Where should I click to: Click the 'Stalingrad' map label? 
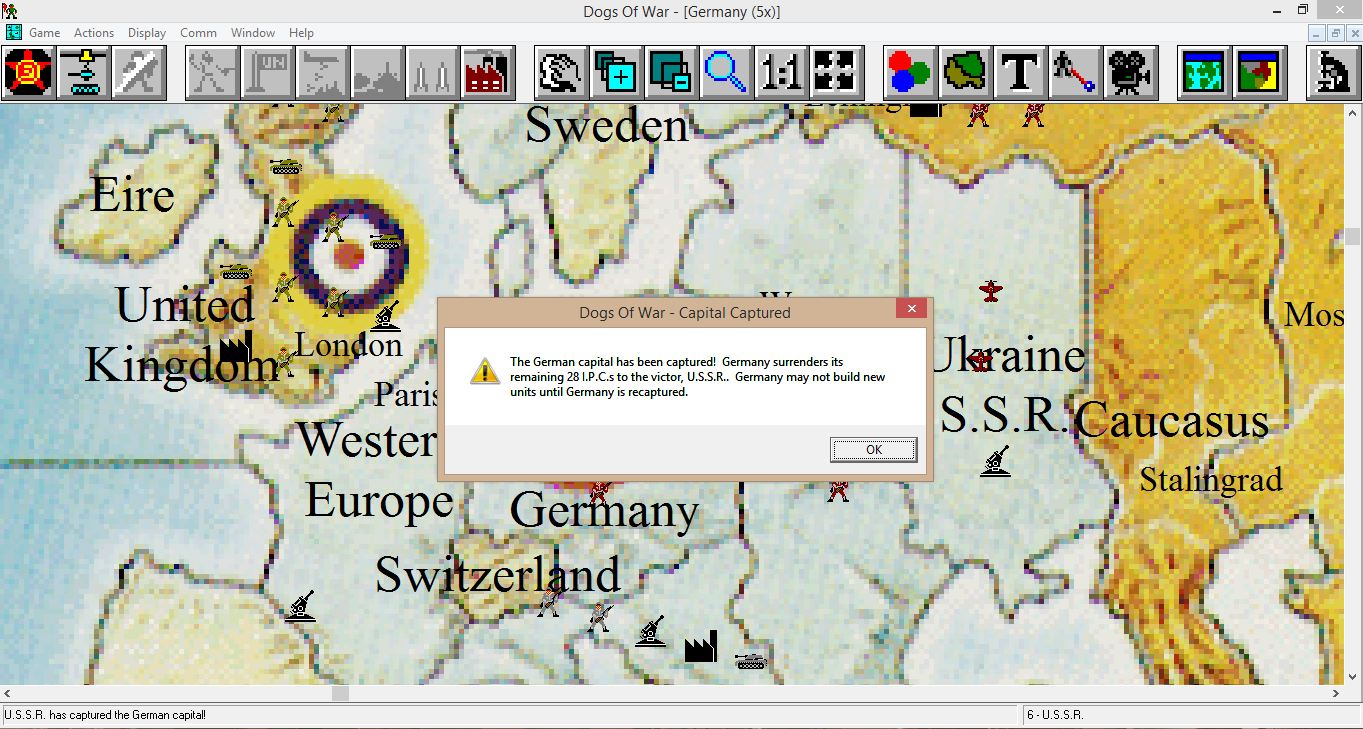[1211, 480]
